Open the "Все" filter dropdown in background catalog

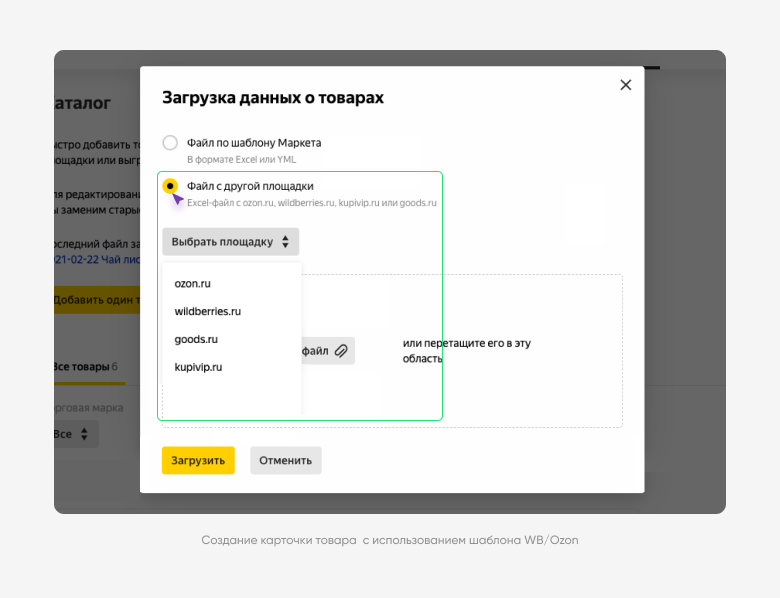click(x=76, y=434)
